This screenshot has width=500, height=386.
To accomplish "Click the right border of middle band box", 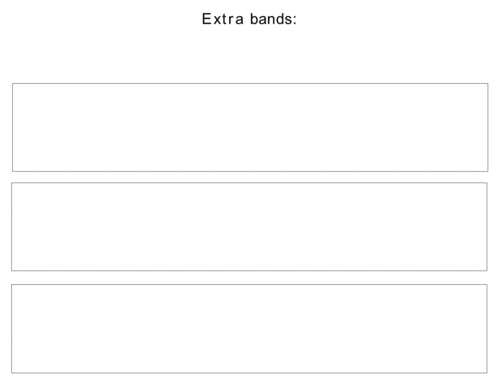I will click(487, 227).
